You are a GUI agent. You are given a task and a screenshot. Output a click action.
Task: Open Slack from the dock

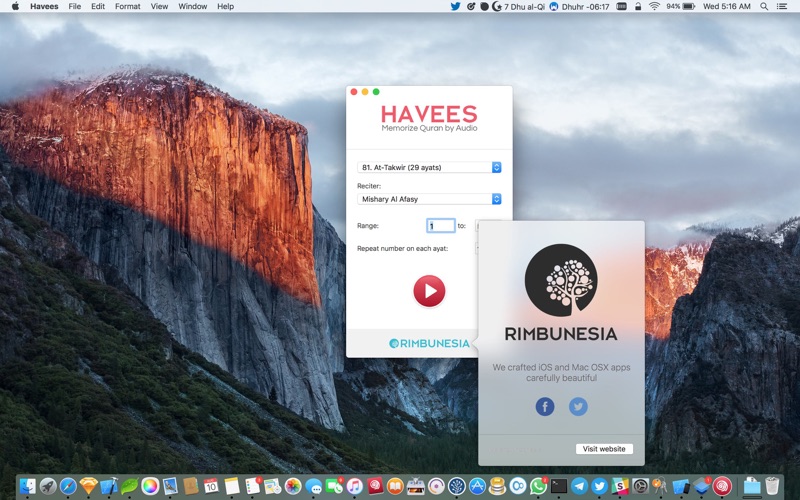(620, 486)
